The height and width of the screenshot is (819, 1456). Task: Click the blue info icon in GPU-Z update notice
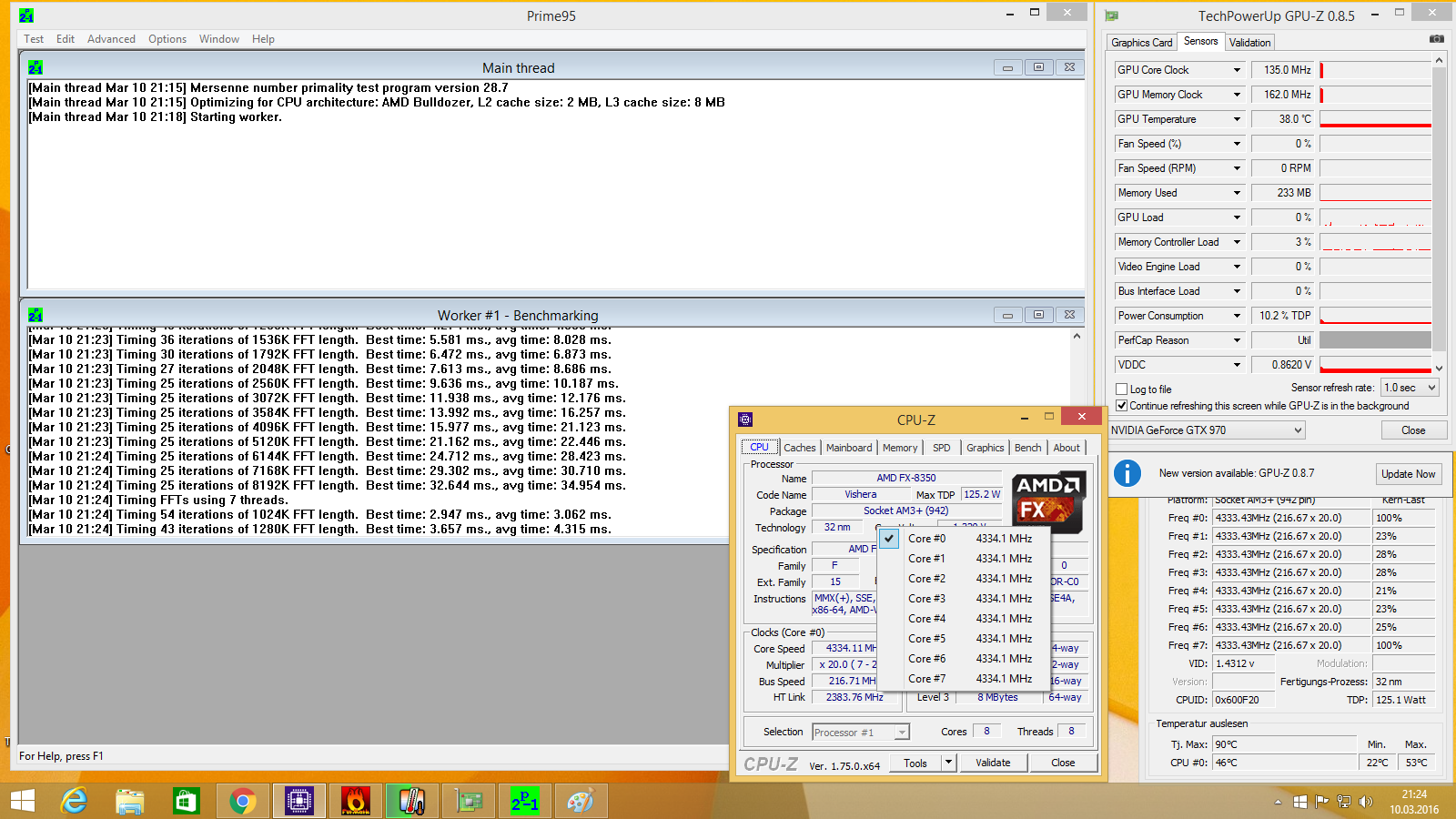(x=1127, y=473)
